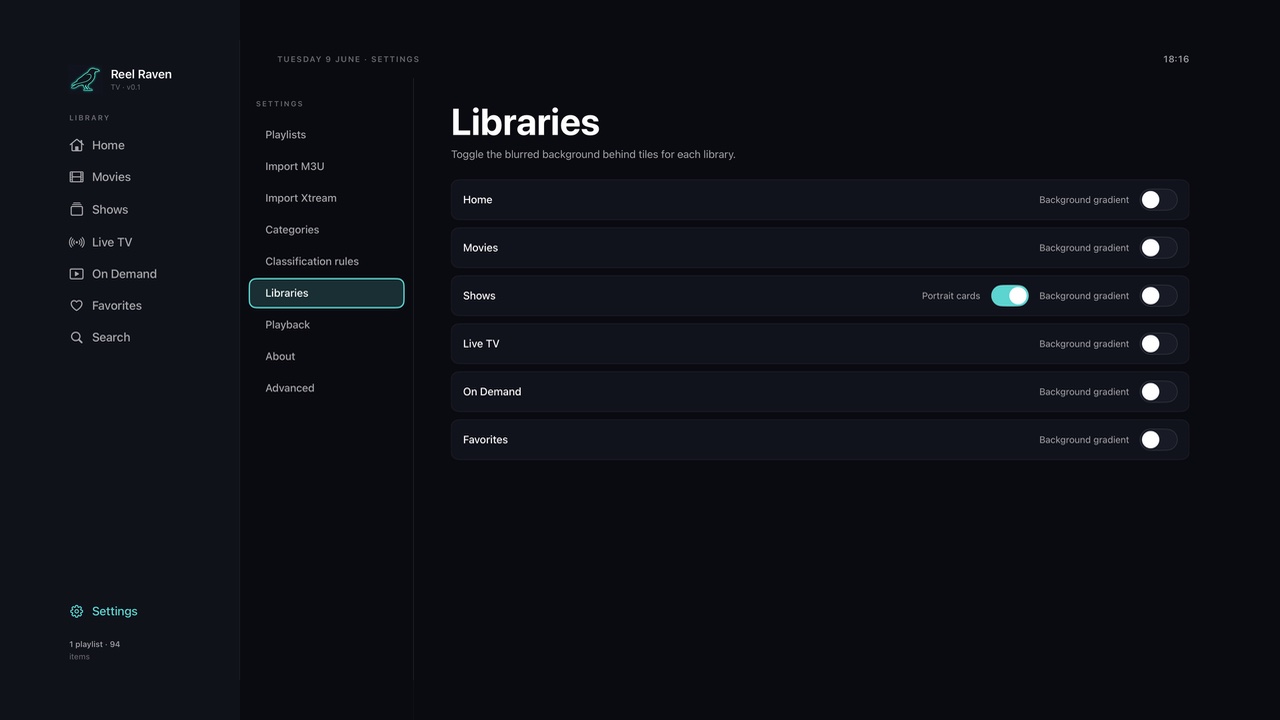Viewport: 1280px width, 720px height.
Task: Click the Reel Raven bird logo
Action: pyautogui.click(x=85, y=79)
